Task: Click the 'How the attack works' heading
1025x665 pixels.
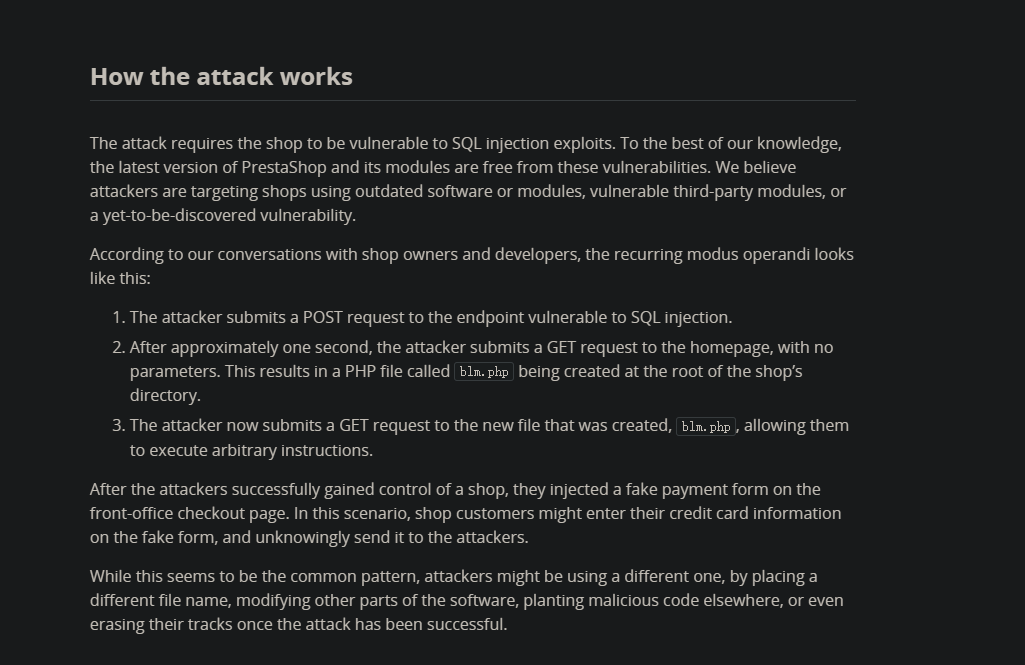Action: [221, 77]
